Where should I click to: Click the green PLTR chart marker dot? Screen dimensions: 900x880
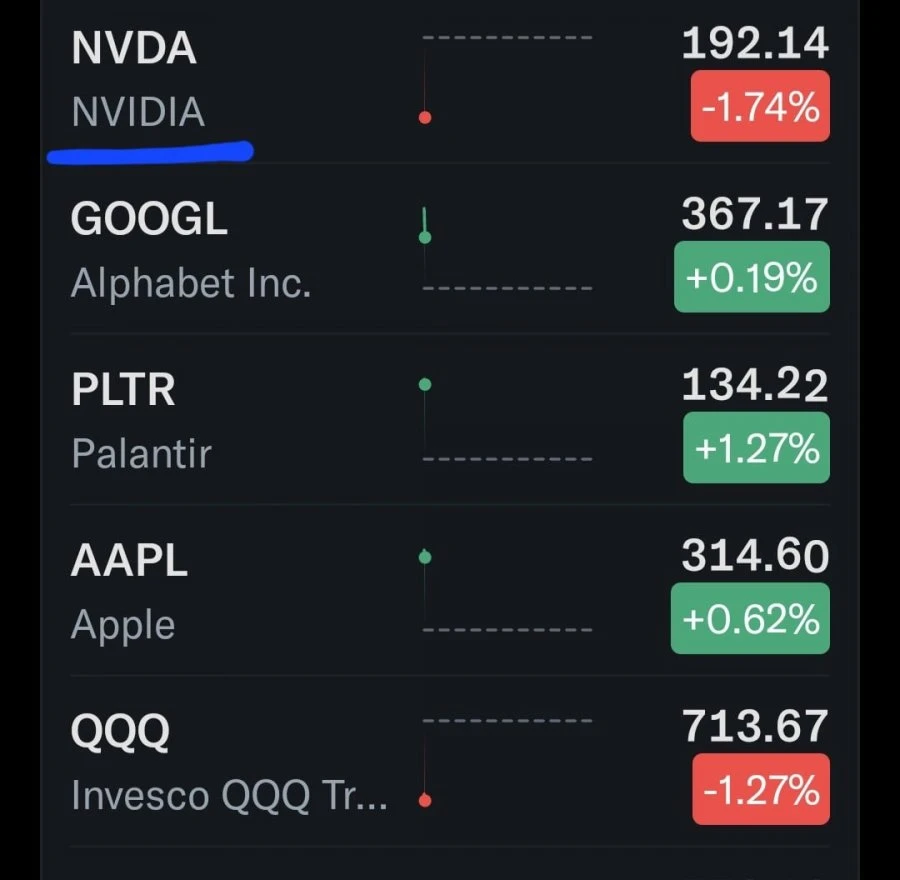[425, 385]
